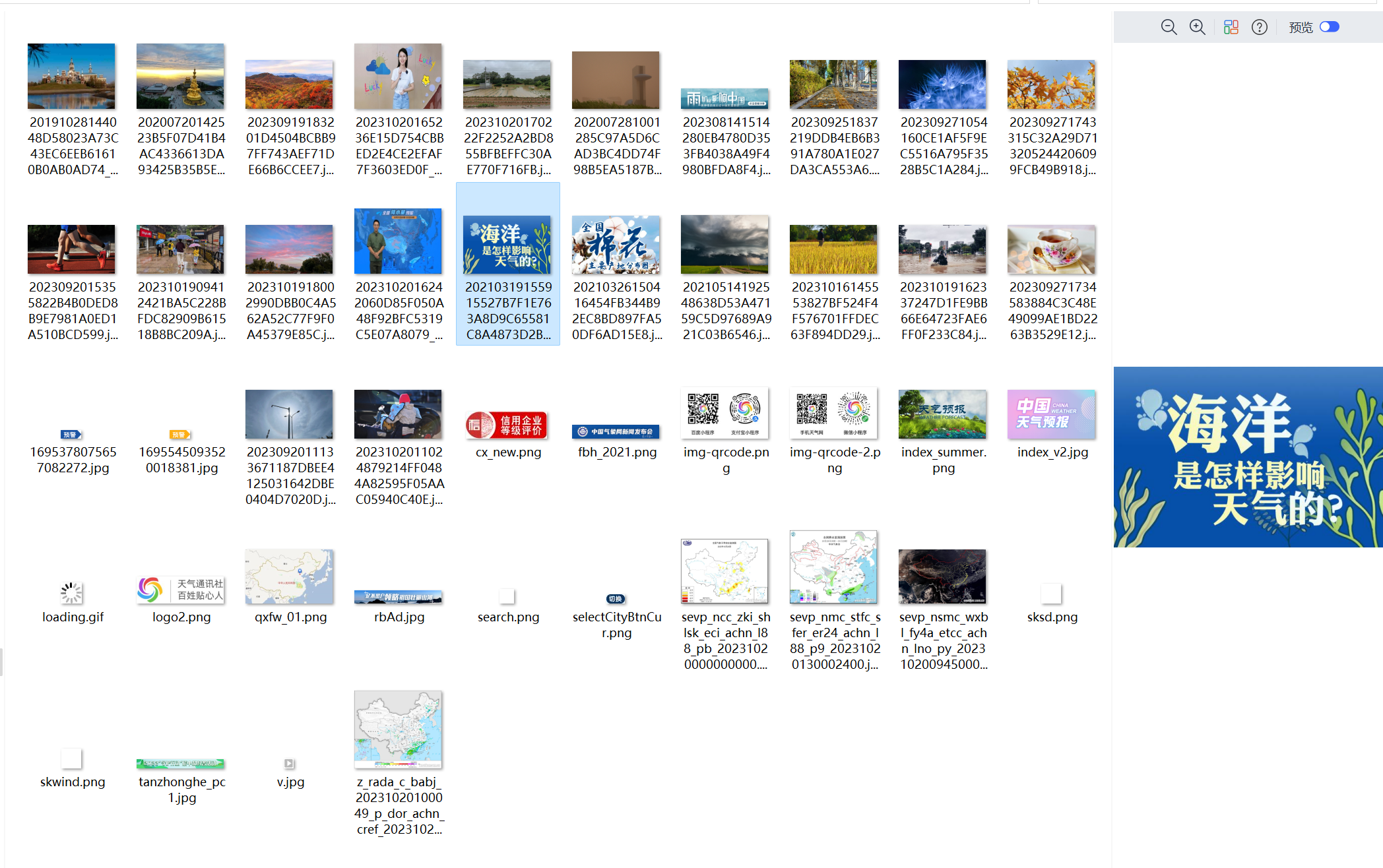Open the colorful layout grid icon
Viewport: 1383px width, 868px height.
1231,27
